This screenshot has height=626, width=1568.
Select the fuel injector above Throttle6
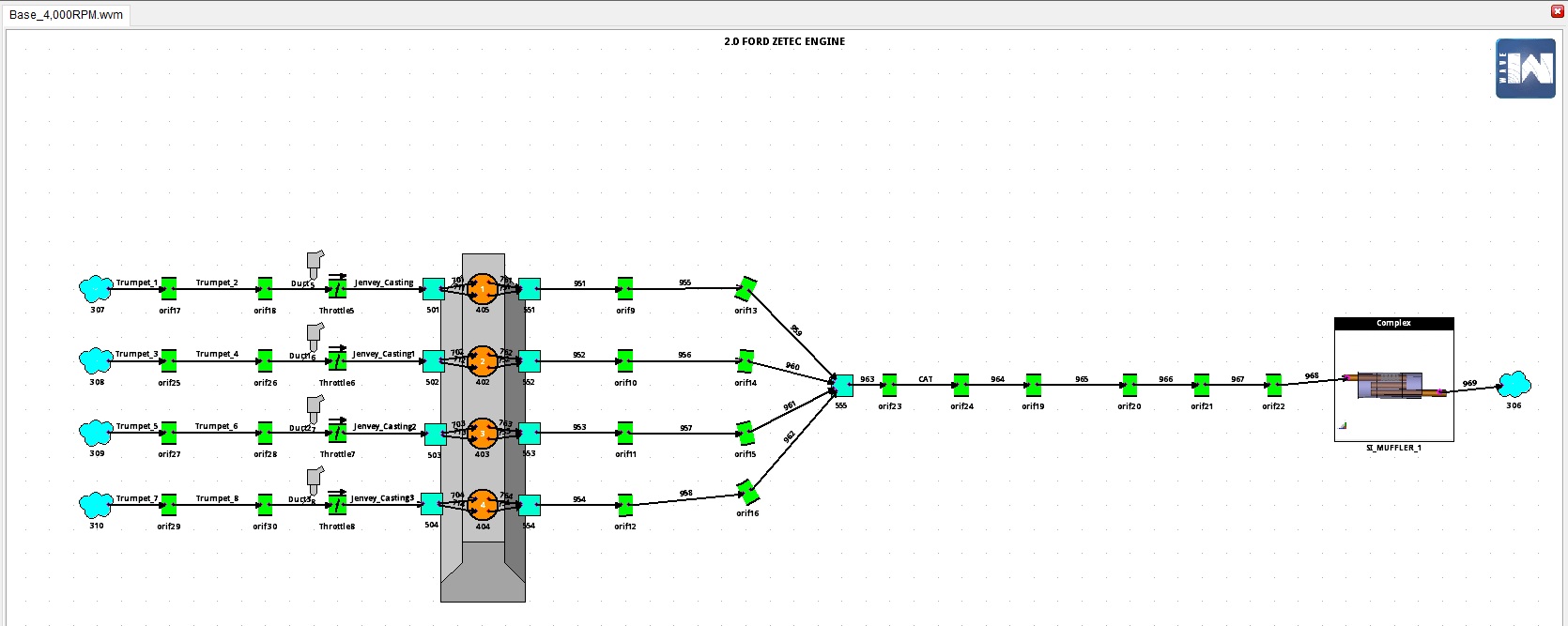(315, 335)
